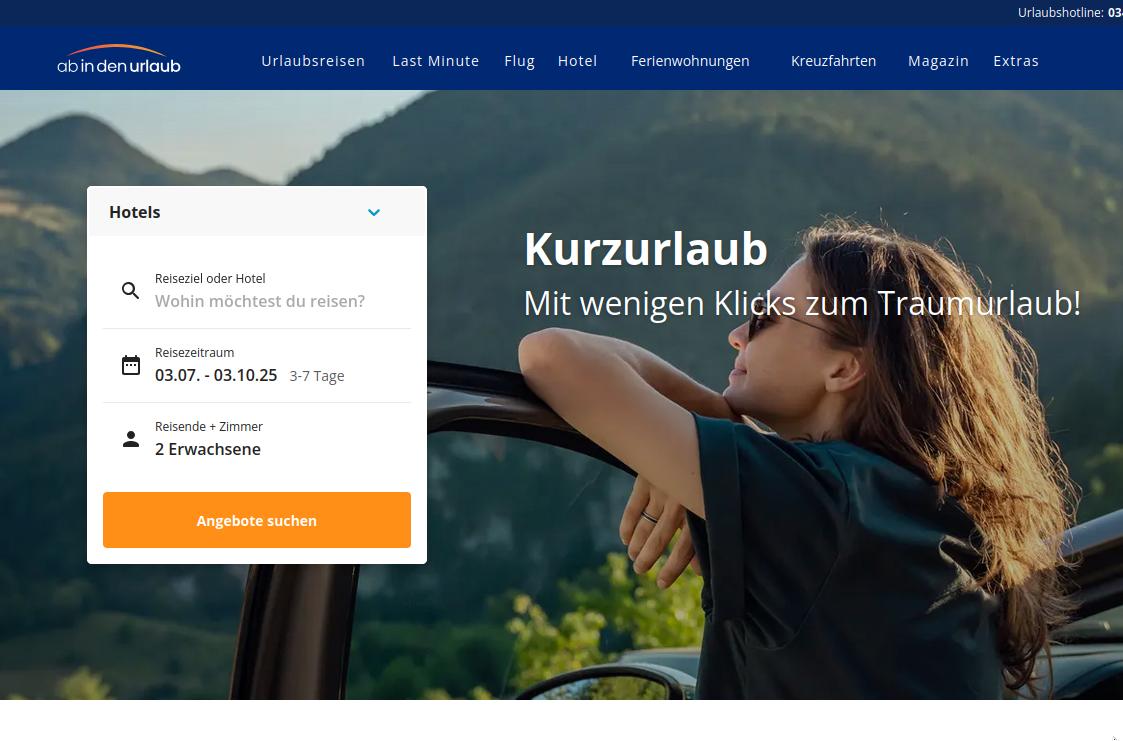
Task: Open the Reisezeitraum date range picker
Action: [x=256, y=365]
